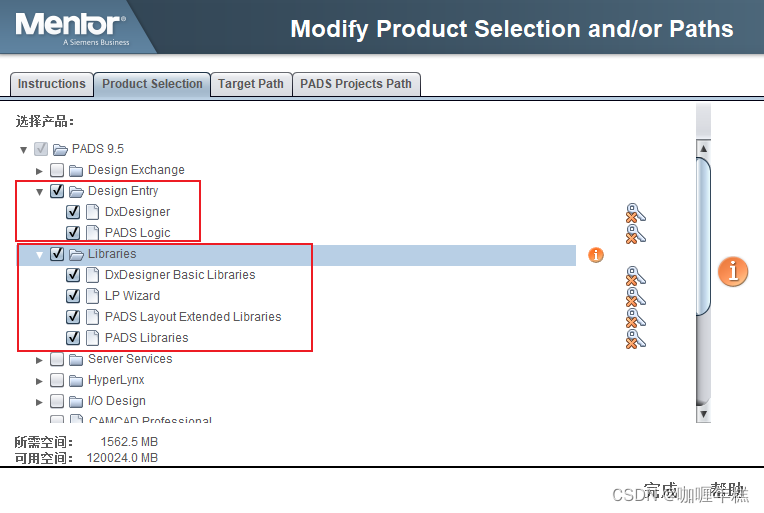Uncheck the PADS Logic checkbox
The width and height of the screenshot is (764, 513).
click(x=73, y=233)
